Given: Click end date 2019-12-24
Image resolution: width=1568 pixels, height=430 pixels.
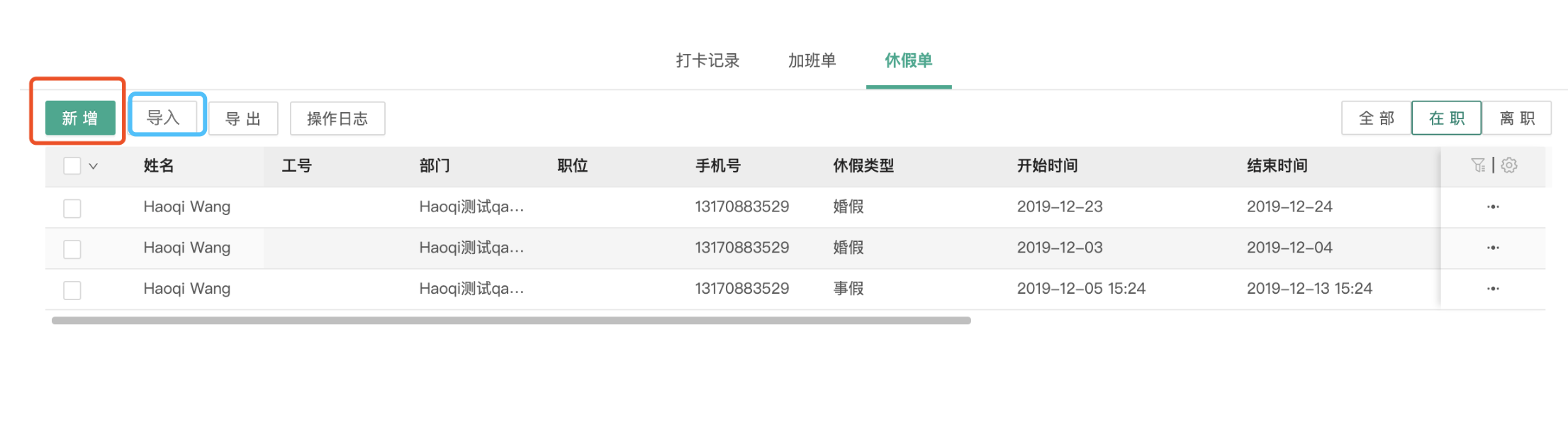Looking at the screenshot, I should [x=1289, y=207].
